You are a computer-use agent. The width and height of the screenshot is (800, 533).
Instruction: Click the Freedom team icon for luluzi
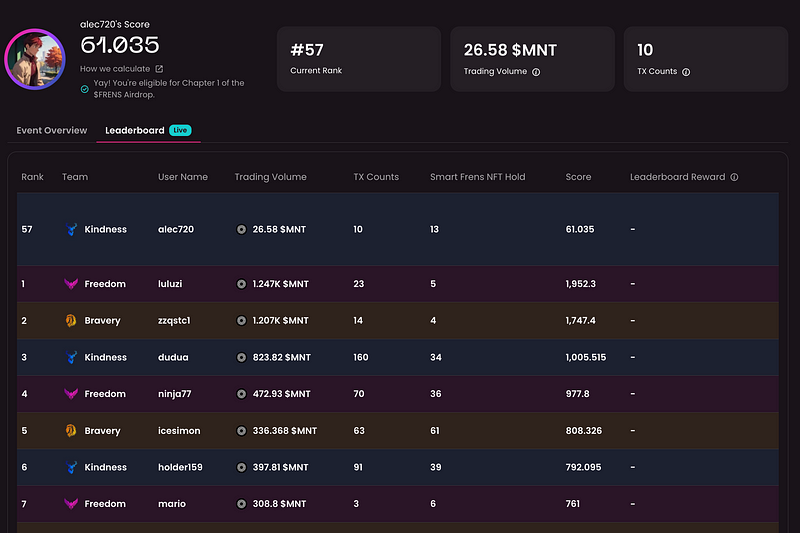71,284
